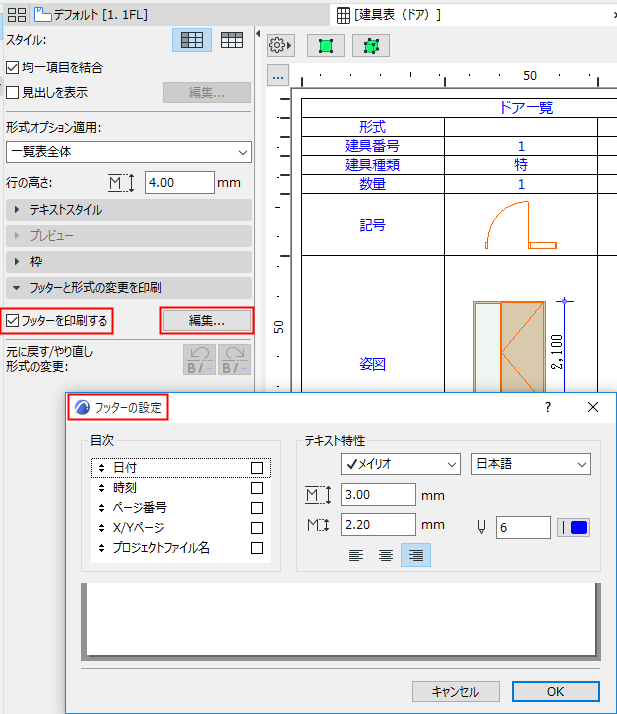Click the first green select-in-plan icon
The image size is (617, 714).
326,46
